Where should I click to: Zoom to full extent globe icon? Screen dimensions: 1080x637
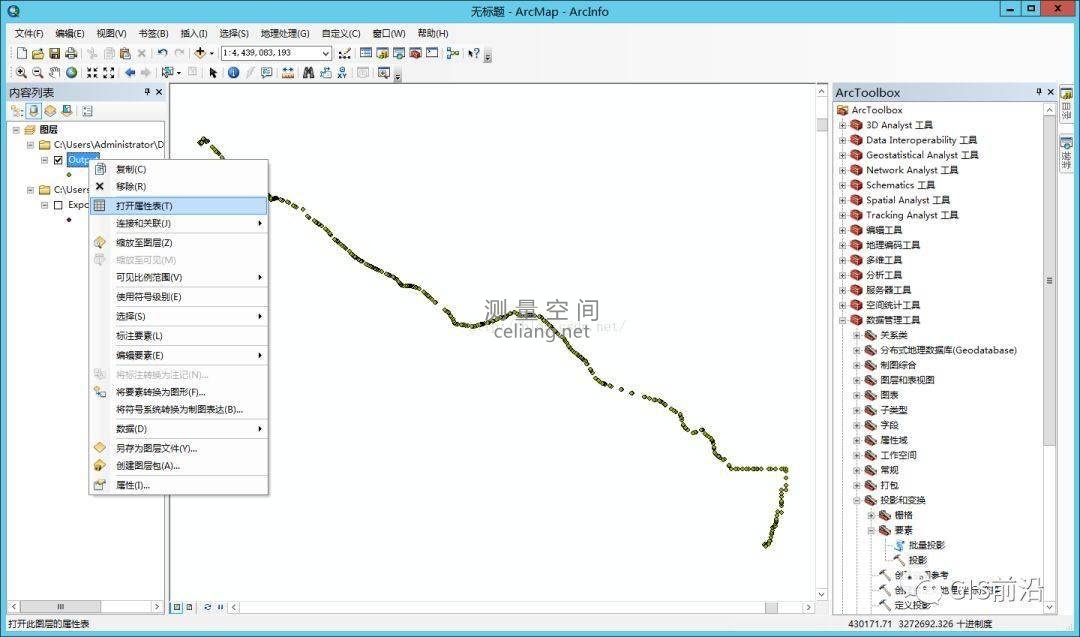[71, 72]
